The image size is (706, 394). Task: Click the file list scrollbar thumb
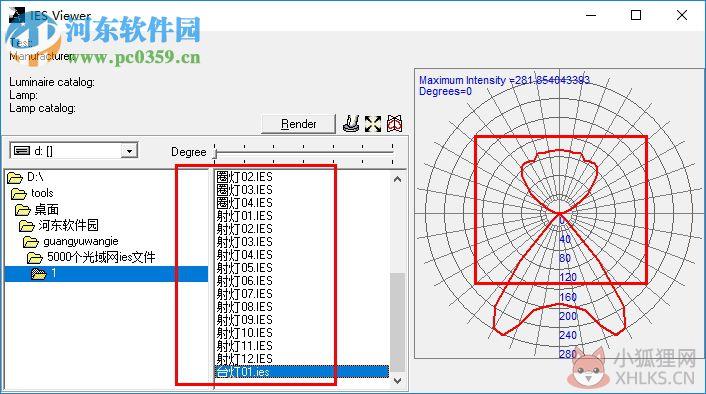pyautogui.click(x=397, y=322)
